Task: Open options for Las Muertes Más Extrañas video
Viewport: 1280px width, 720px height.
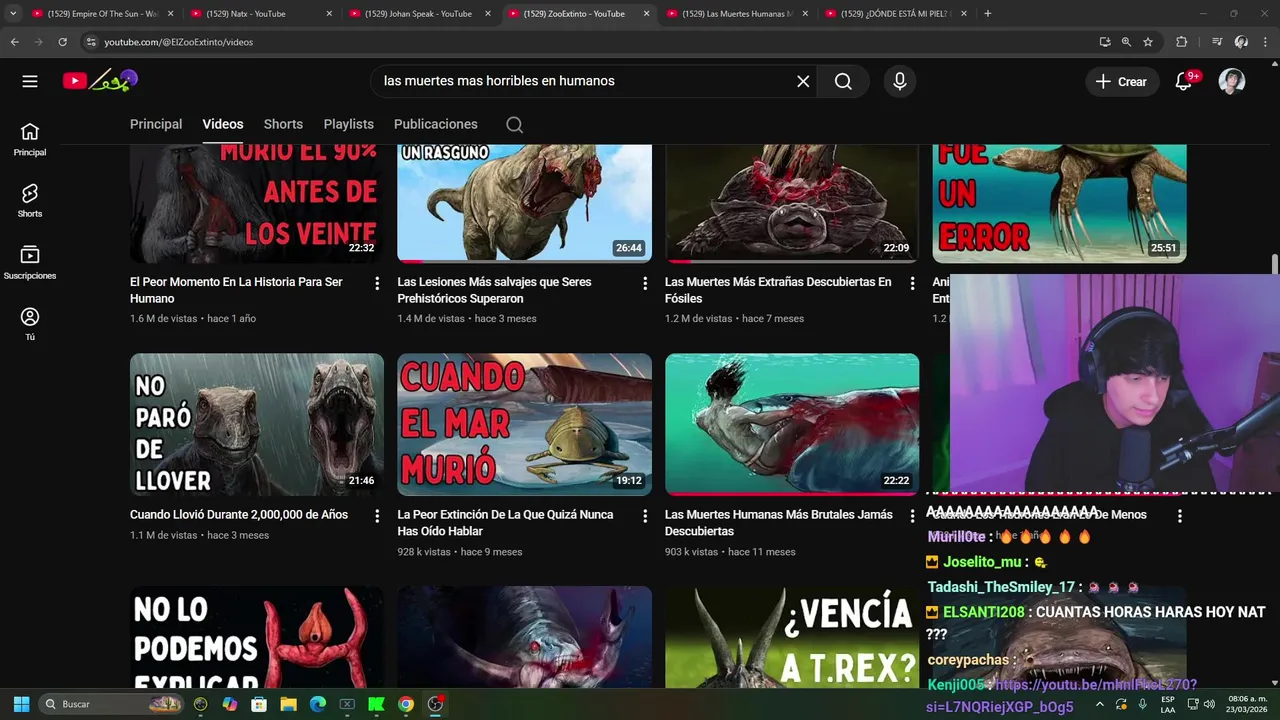Action: click(912, 284)
